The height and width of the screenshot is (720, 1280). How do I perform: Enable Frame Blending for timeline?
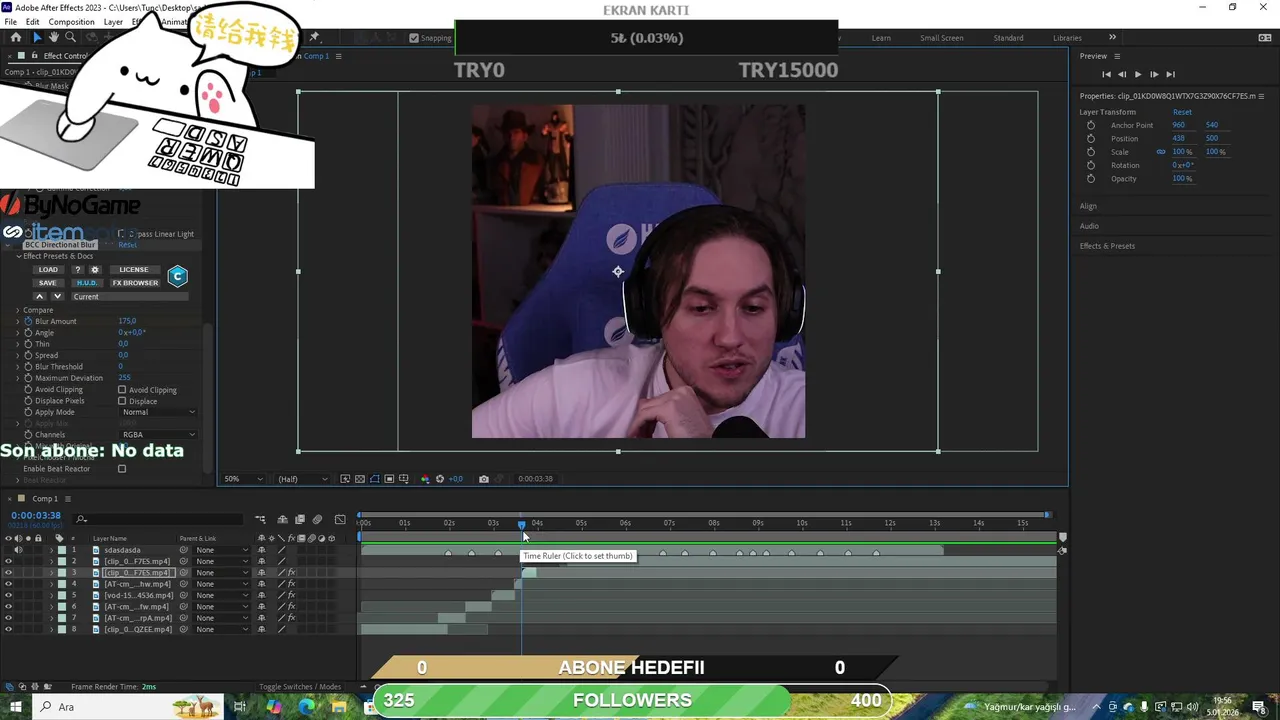click(300, 520)
